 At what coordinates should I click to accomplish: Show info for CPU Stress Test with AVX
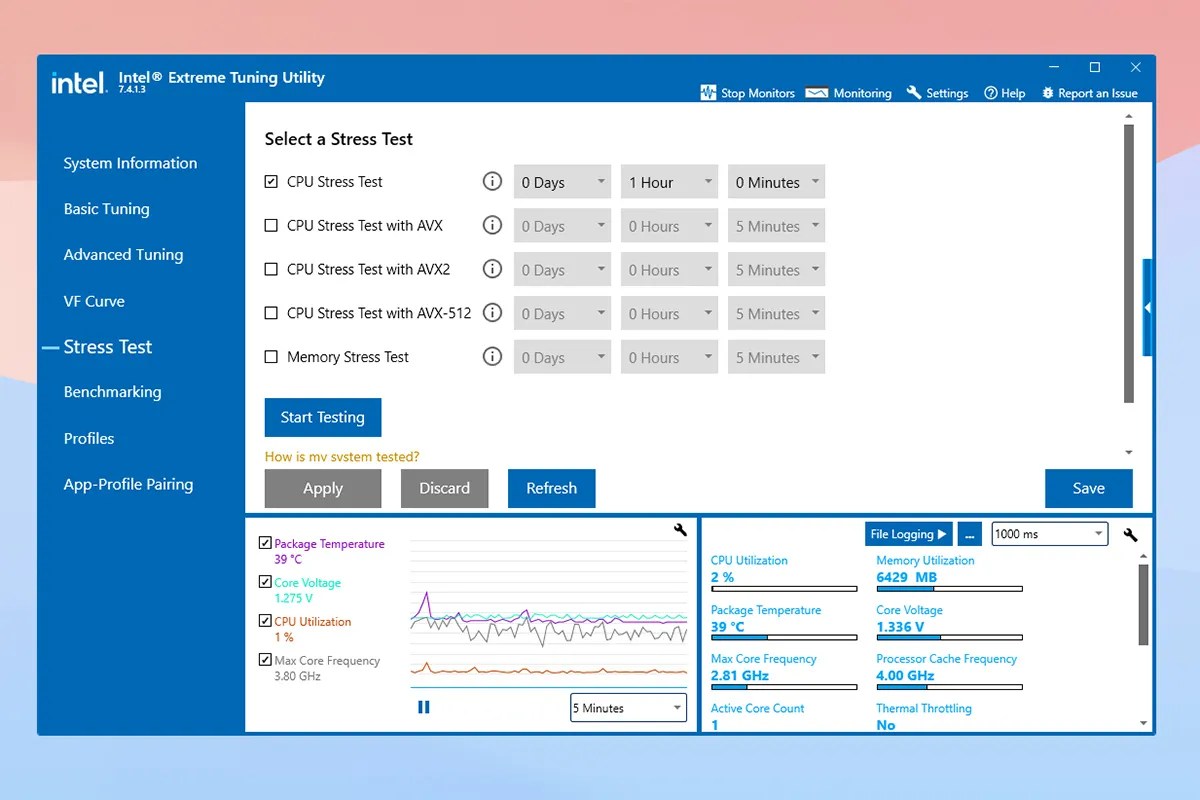click(x=492, y=225)
